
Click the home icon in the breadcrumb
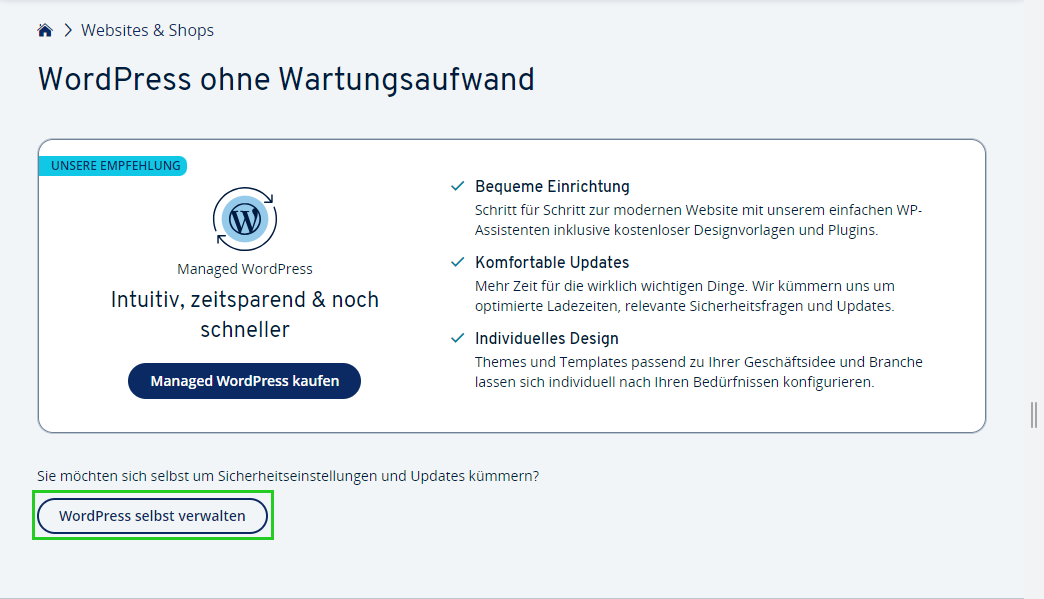point(45,29)
